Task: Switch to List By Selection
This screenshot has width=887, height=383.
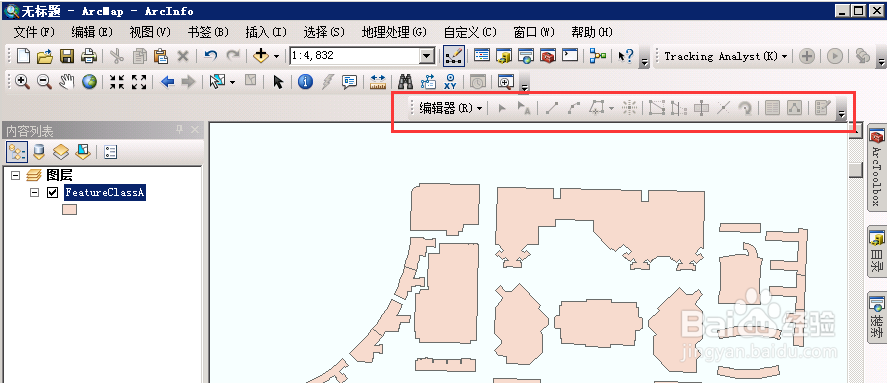Action: (x=83, y=152)
